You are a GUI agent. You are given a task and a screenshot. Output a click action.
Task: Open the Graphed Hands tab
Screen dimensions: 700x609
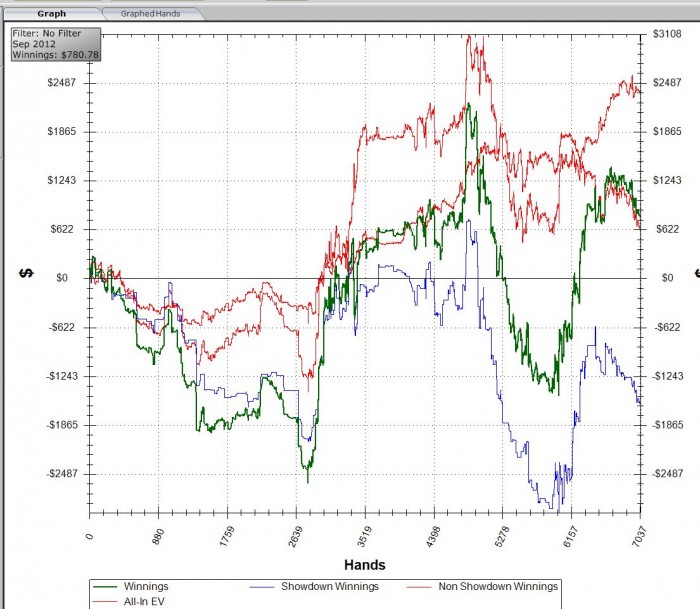click(150, 14)
